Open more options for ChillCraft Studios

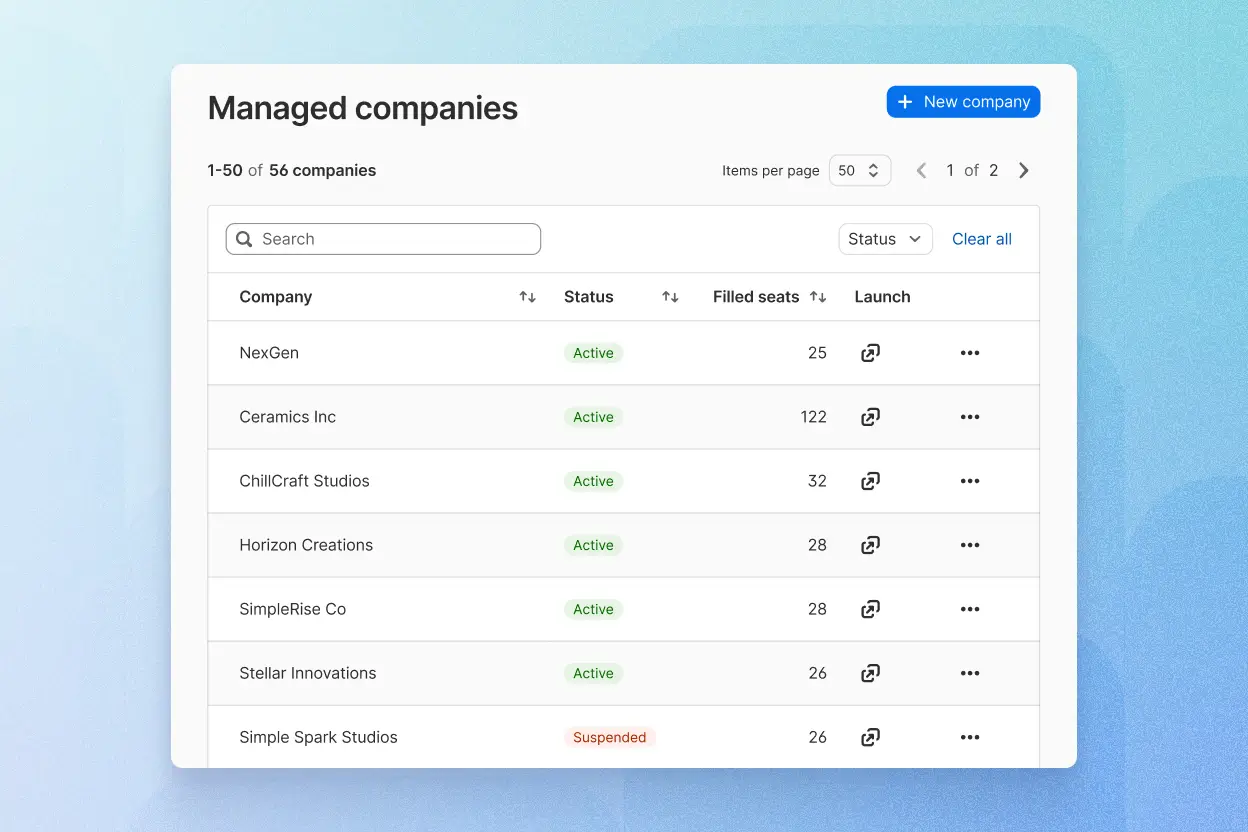point(970,481)
